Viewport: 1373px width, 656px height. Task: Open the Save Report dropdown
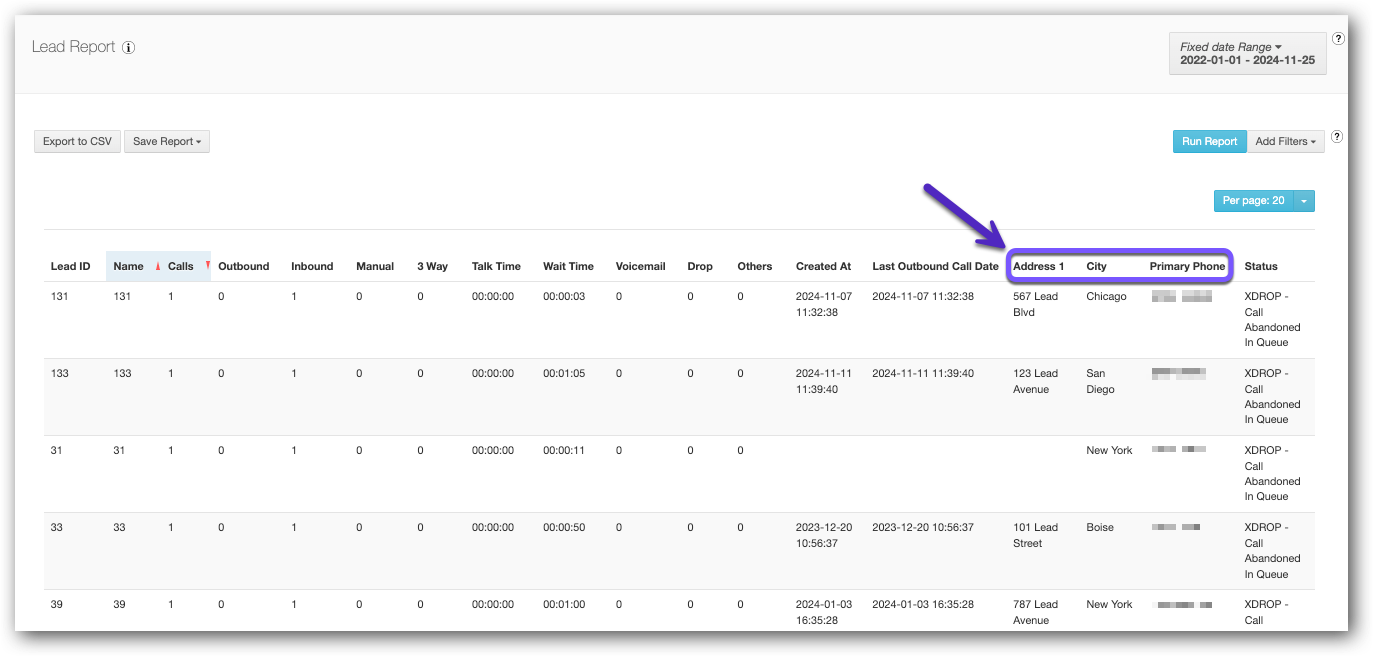(166, 141)
